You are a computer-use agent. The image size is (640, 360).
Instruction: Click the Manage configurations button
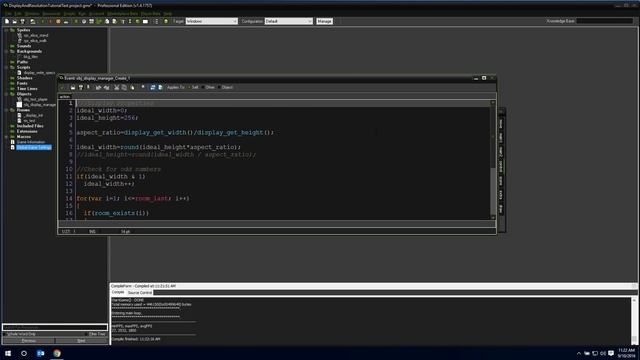pyautogui.click(x=324, y=21)
